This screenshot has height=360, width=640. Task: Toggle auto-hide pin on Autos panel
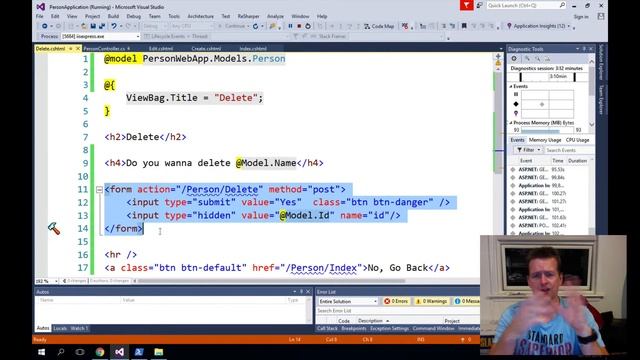click(x=301, y=291)
